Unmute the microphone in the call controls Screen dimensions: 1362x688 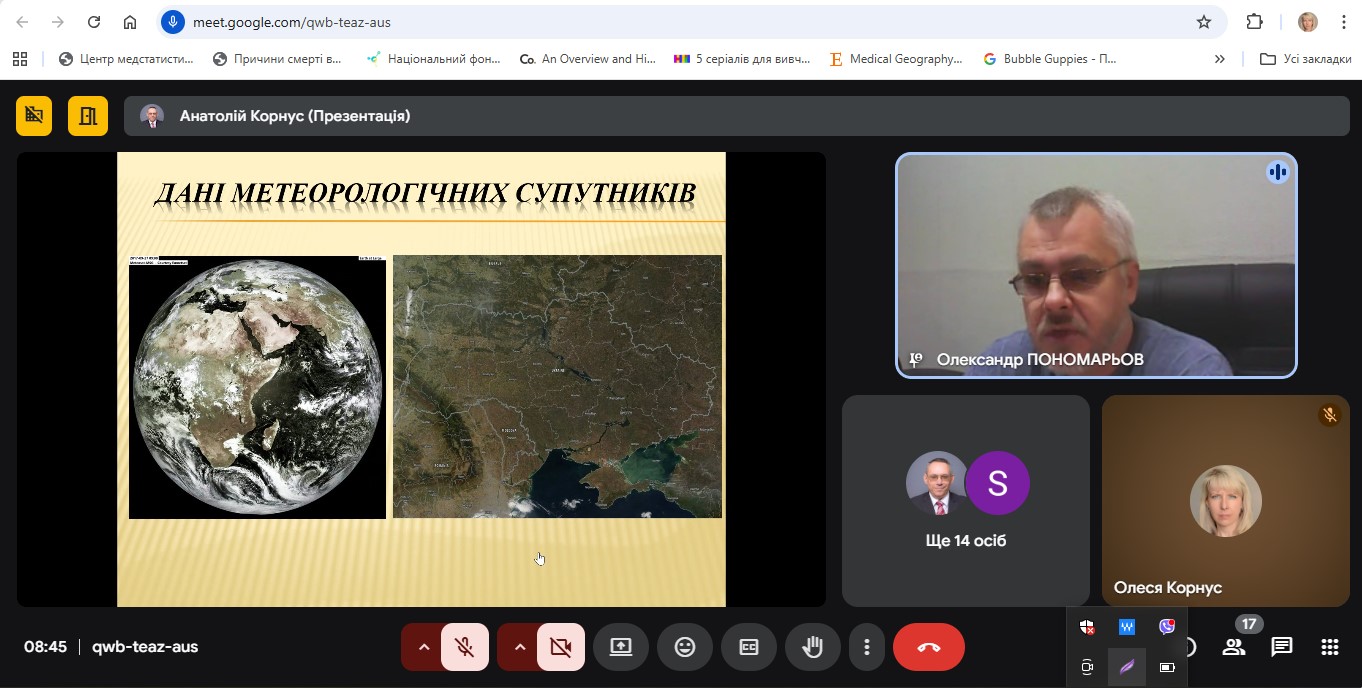(464, 647)
